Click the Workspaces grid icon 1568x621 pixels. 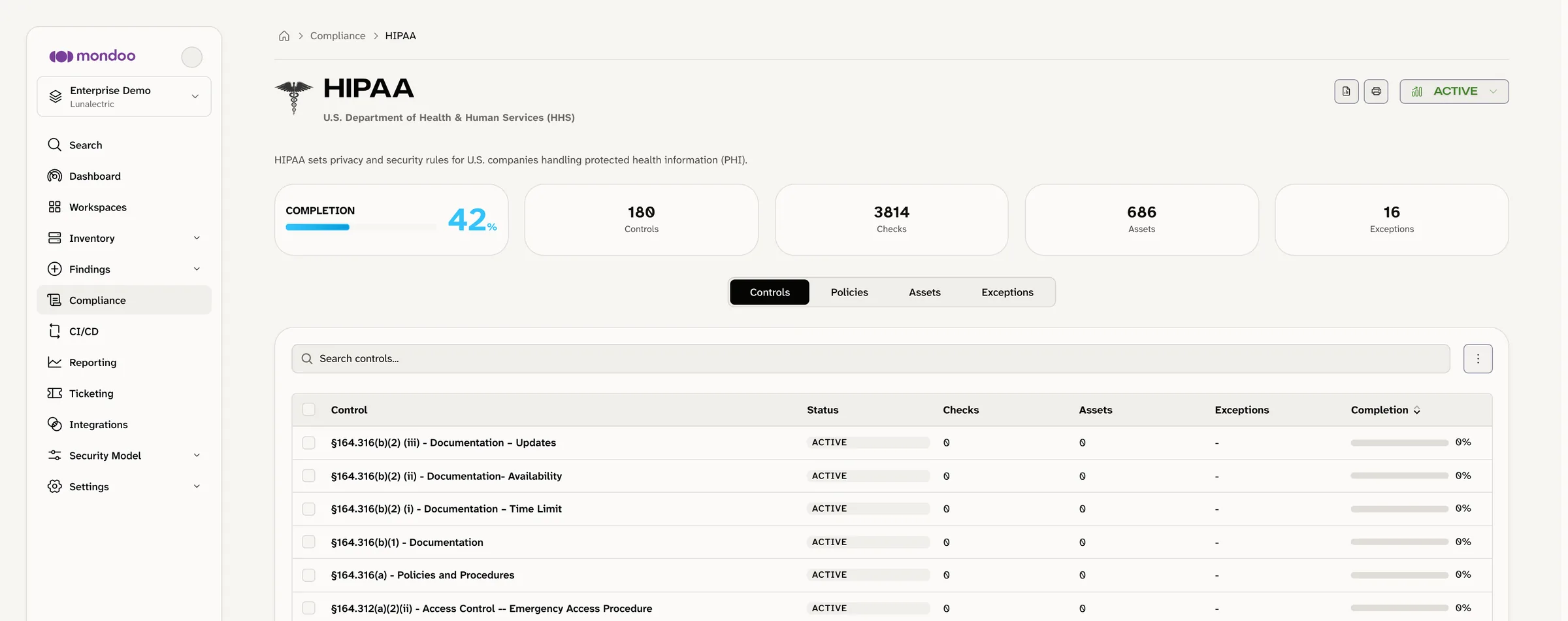55,207
